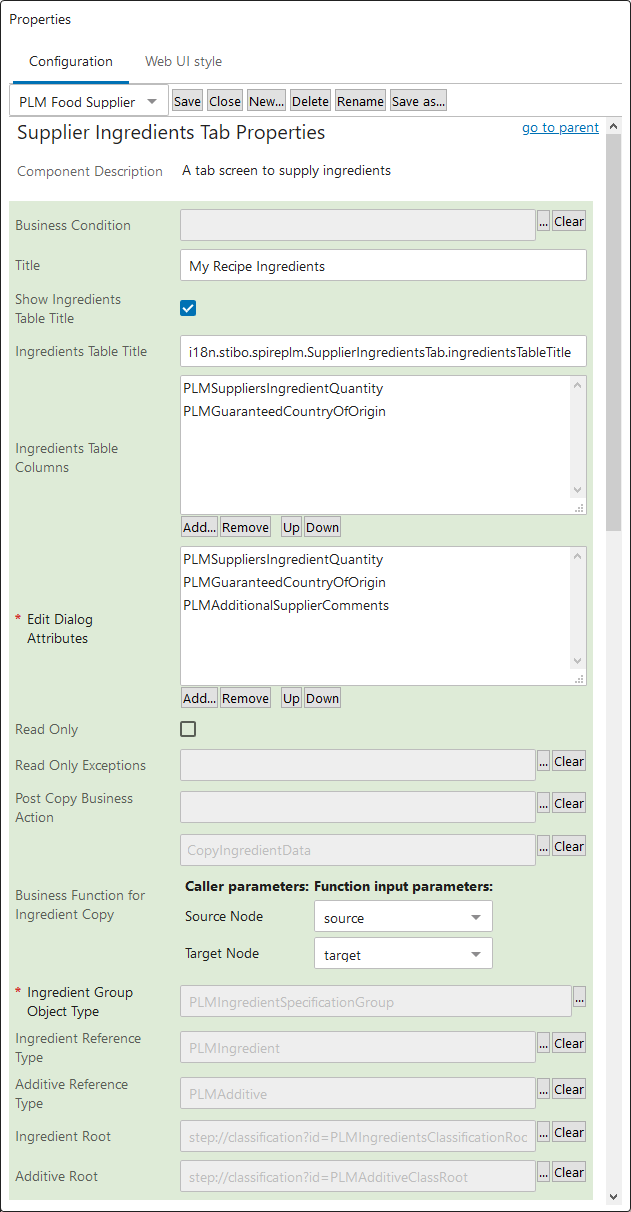Follow the go to parent link

coord(560,128)
